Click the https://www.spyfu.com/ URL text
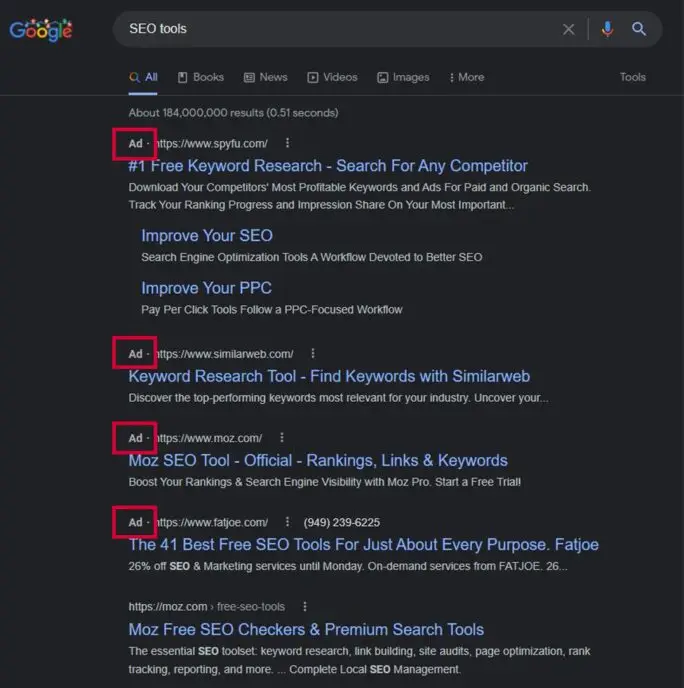The height and width of the screenshot is (688, 684). click(x=212, y=143)
